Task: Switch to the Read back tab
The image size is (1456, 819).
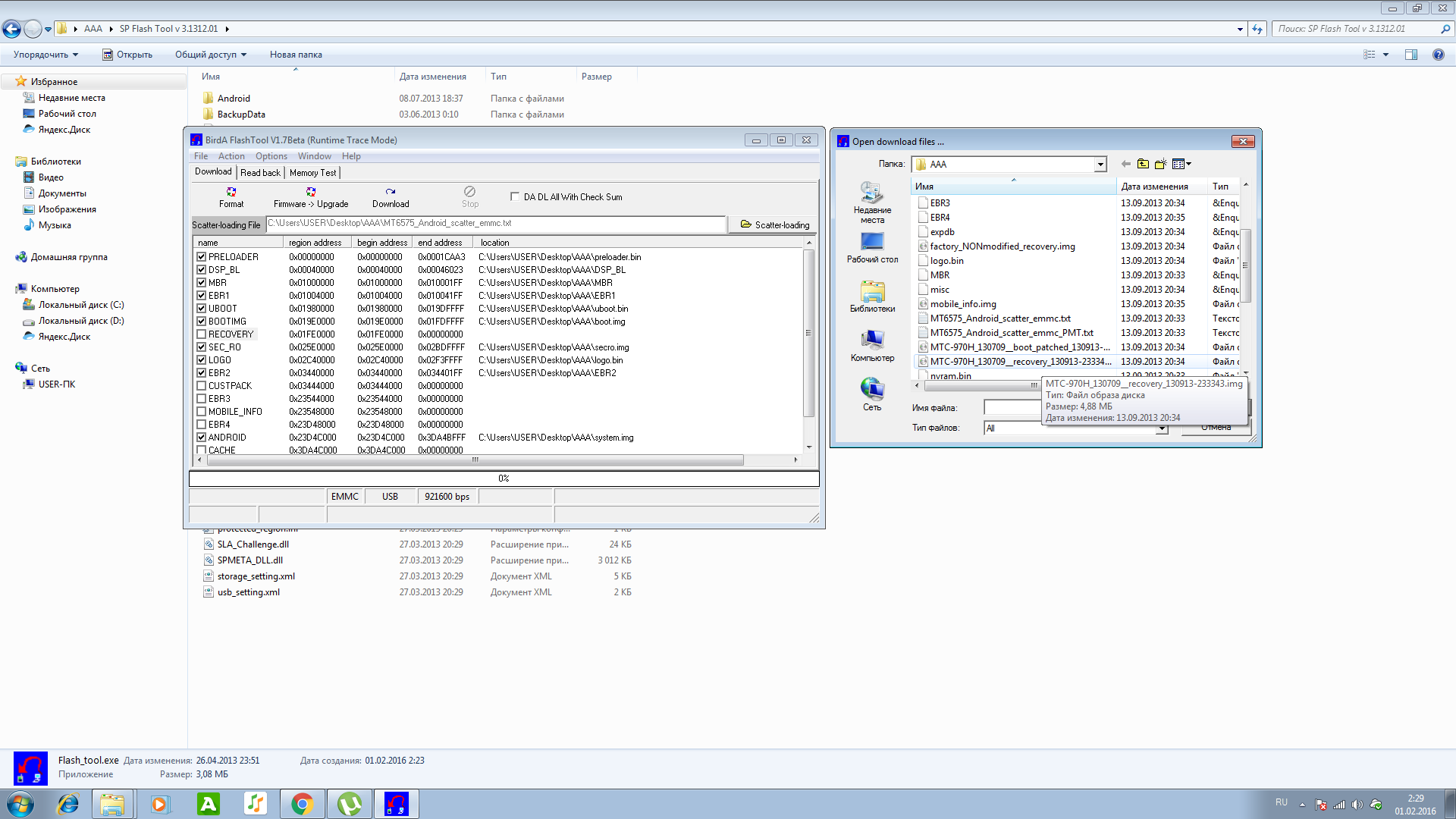Action: coord(260,173)
